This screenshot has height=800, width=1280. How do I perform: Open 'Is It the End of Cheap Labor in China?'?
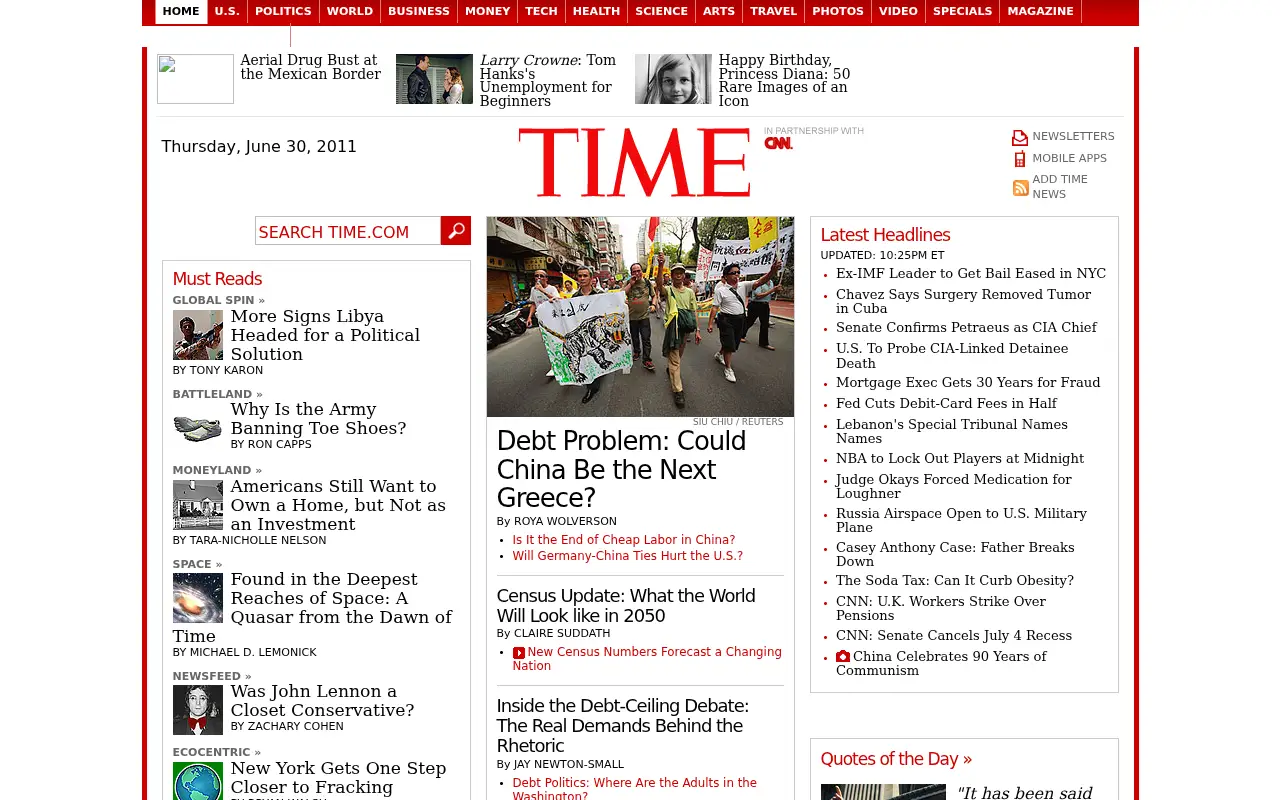pos(624,540)
